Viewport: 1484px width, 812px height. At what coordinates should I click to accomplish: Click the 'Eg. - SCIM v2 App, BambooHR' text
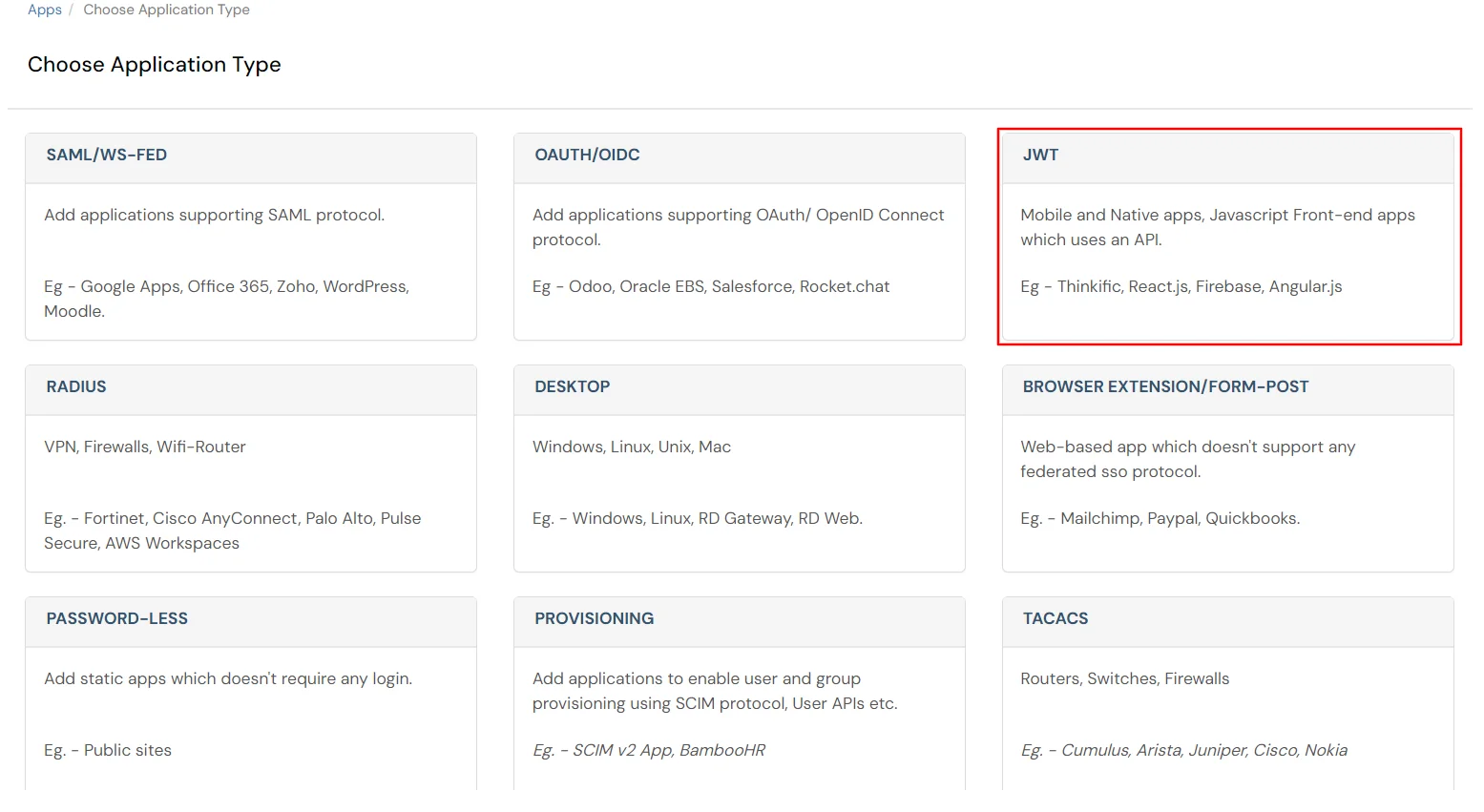pyautogui.click(x=648, y=751)
